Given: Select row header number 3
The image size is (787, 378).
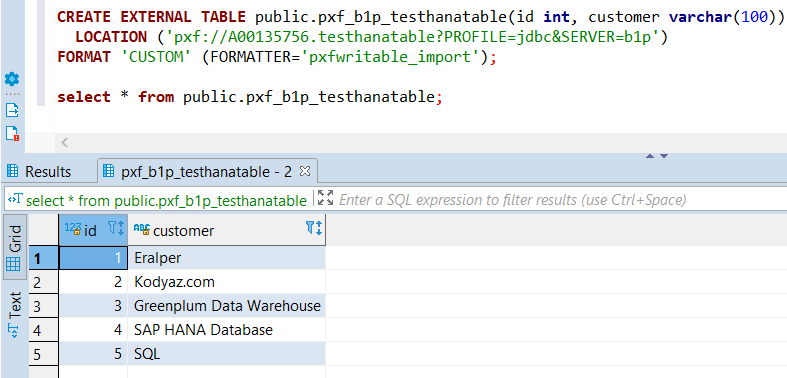Looking at the screenshot, I should (44, 306).
